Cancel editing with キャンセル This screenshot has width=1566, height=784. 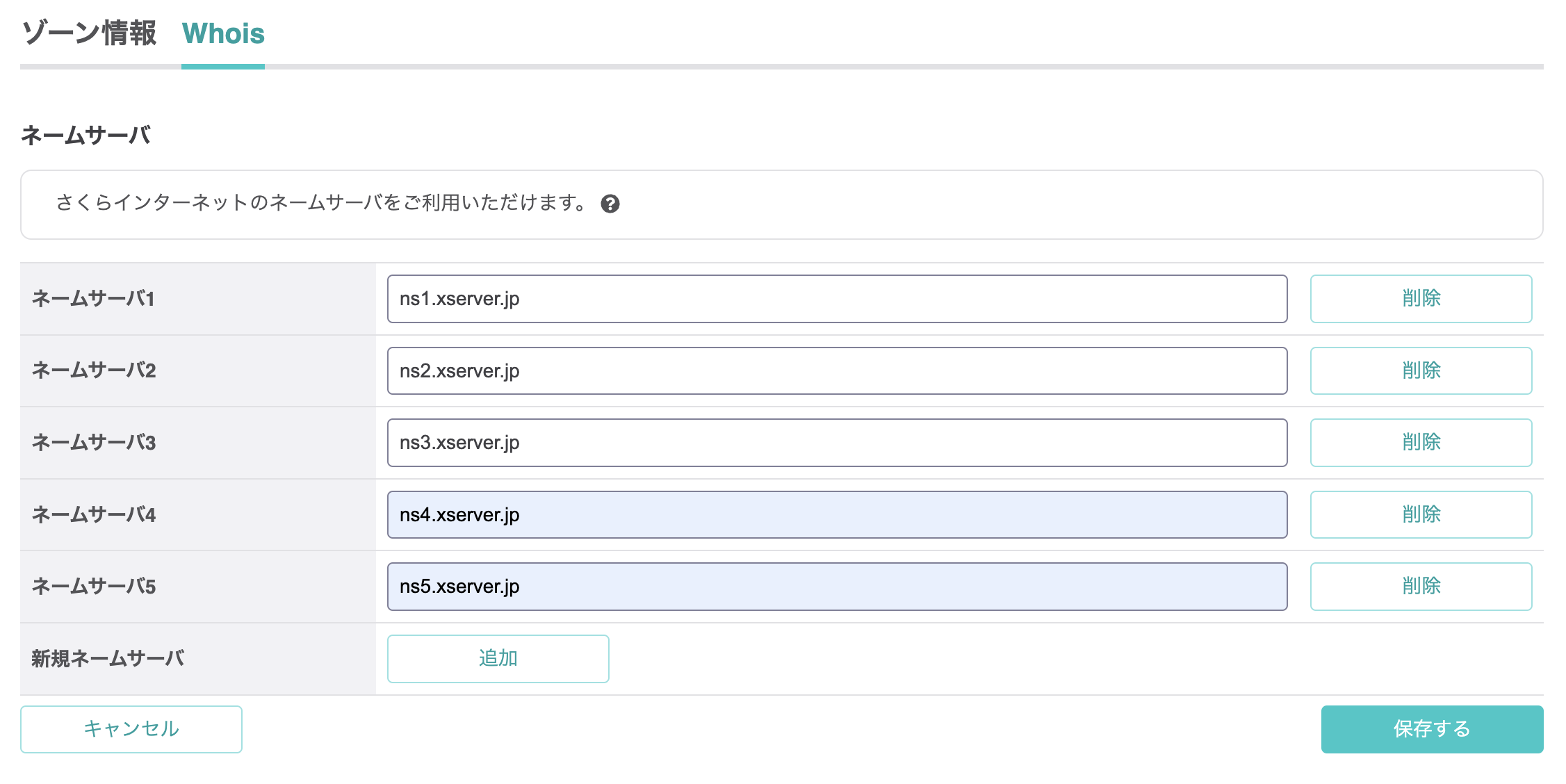pyautogui.click(x=132, y=728)
